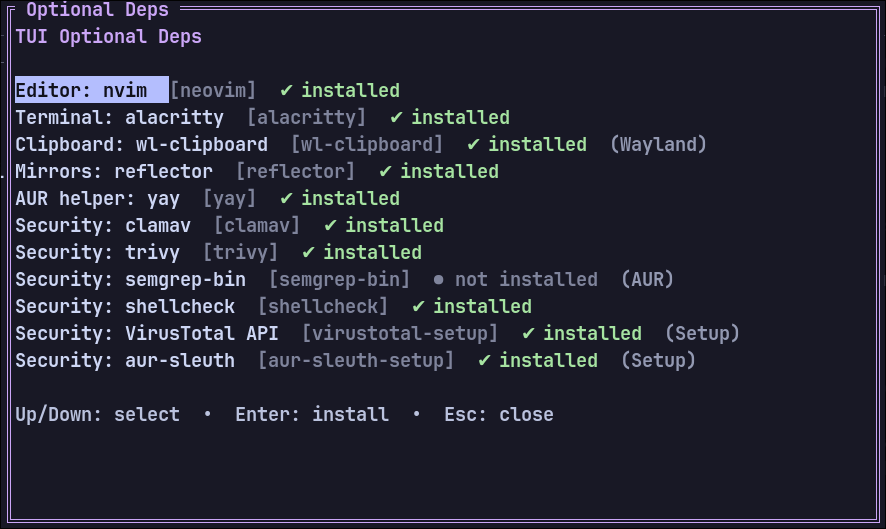Click the Enter: install hint
Screen dimensions: 886x529
coord(312,414)
